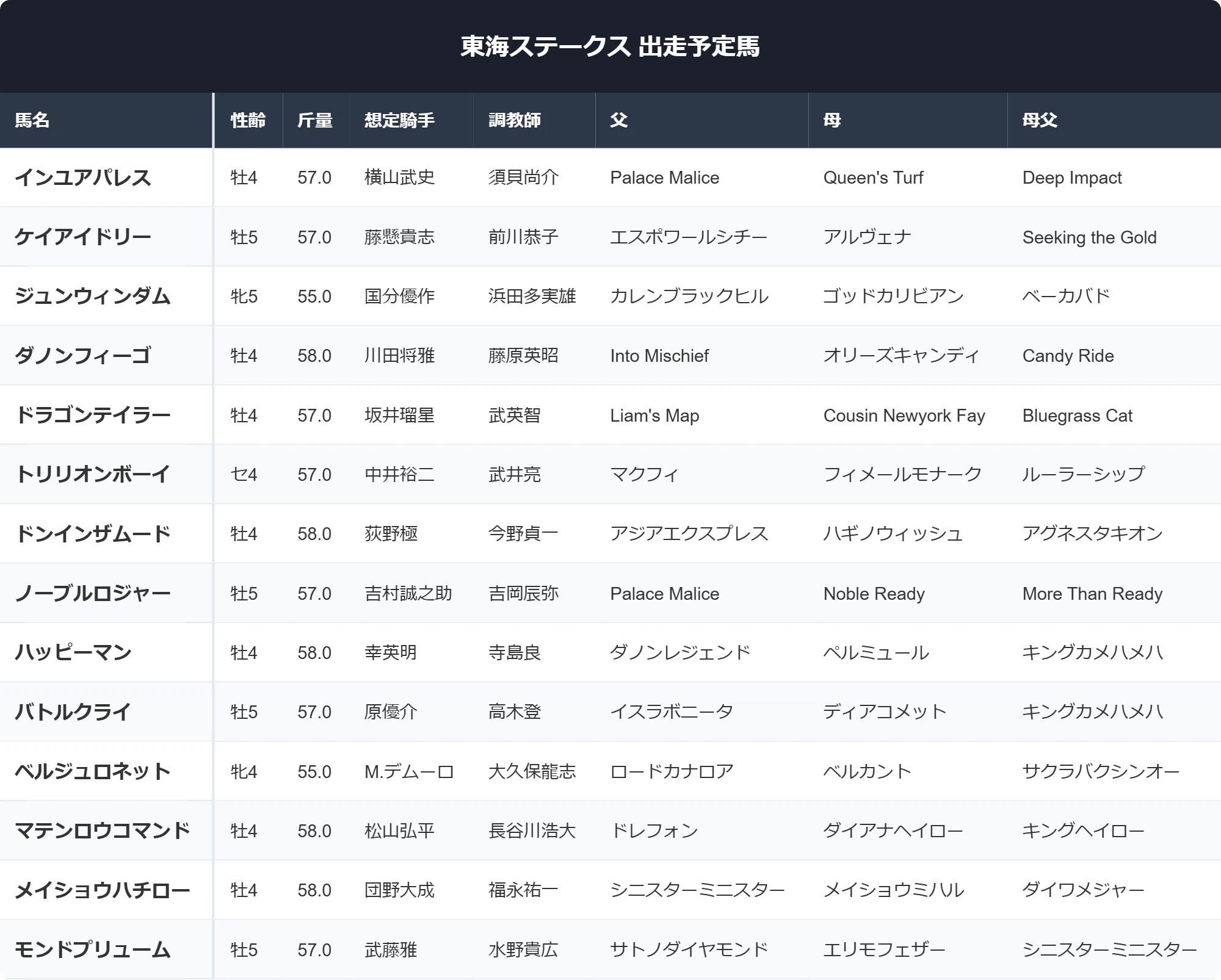
Task: Click trainer 前川恭子
Action: (523, 237)
